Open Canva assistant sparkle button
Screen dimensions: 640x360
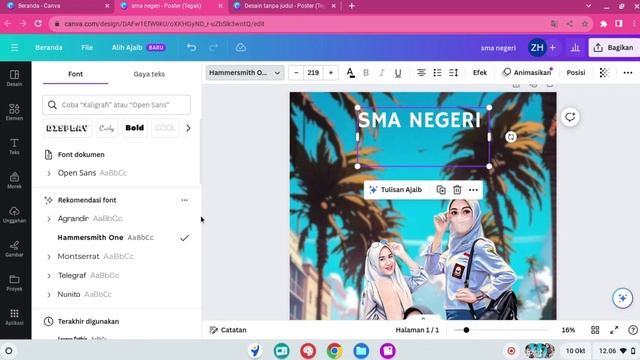(622, 298)
